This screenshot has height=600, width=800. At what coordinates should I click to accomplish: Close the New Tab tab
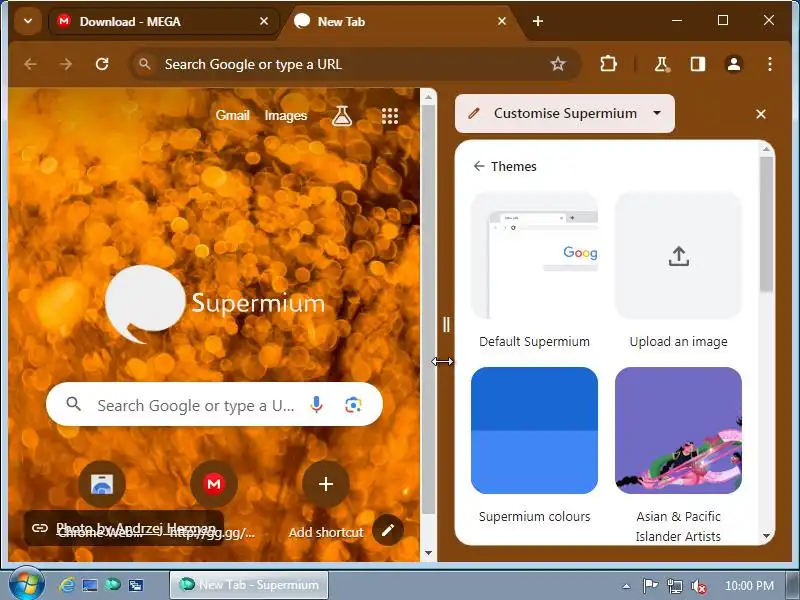click(x=502, y=21)
